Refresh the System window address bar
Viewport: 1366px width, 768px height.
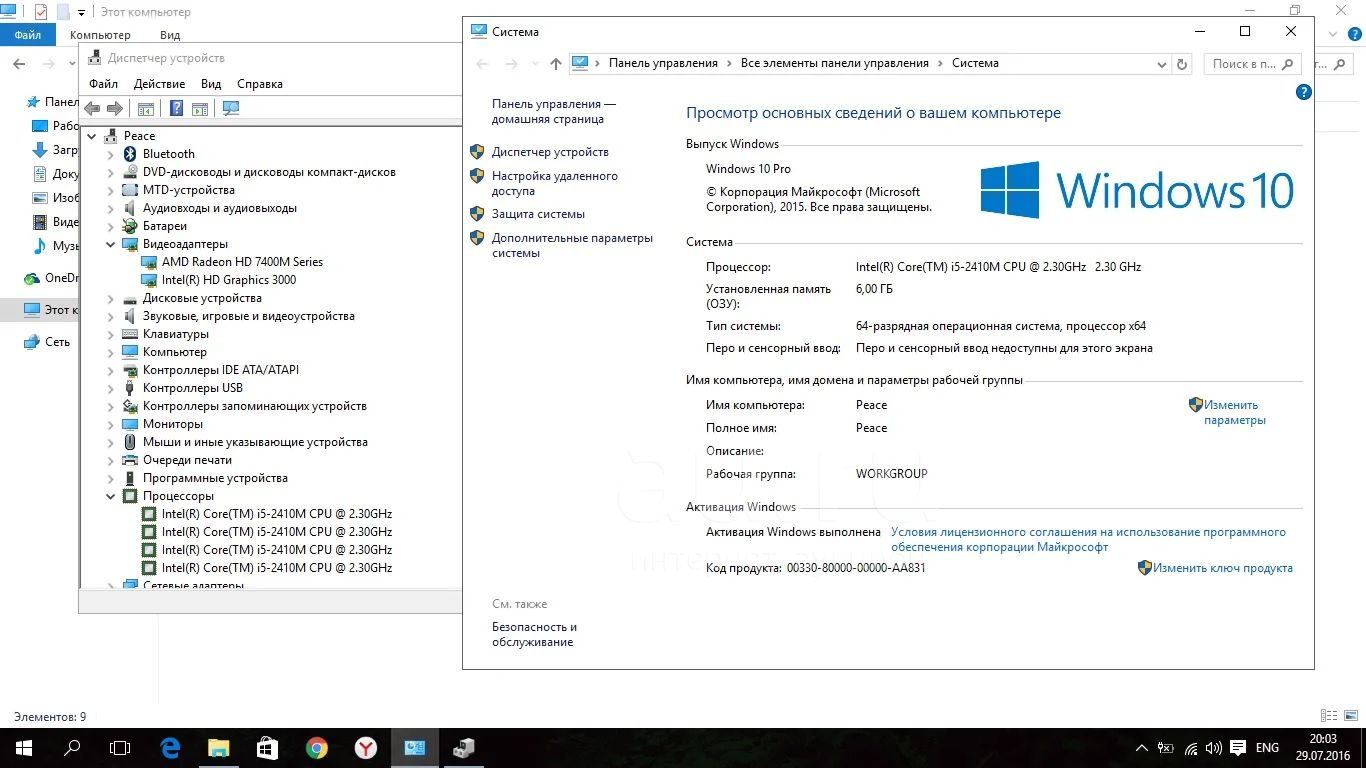click(x=1182, y=63)
